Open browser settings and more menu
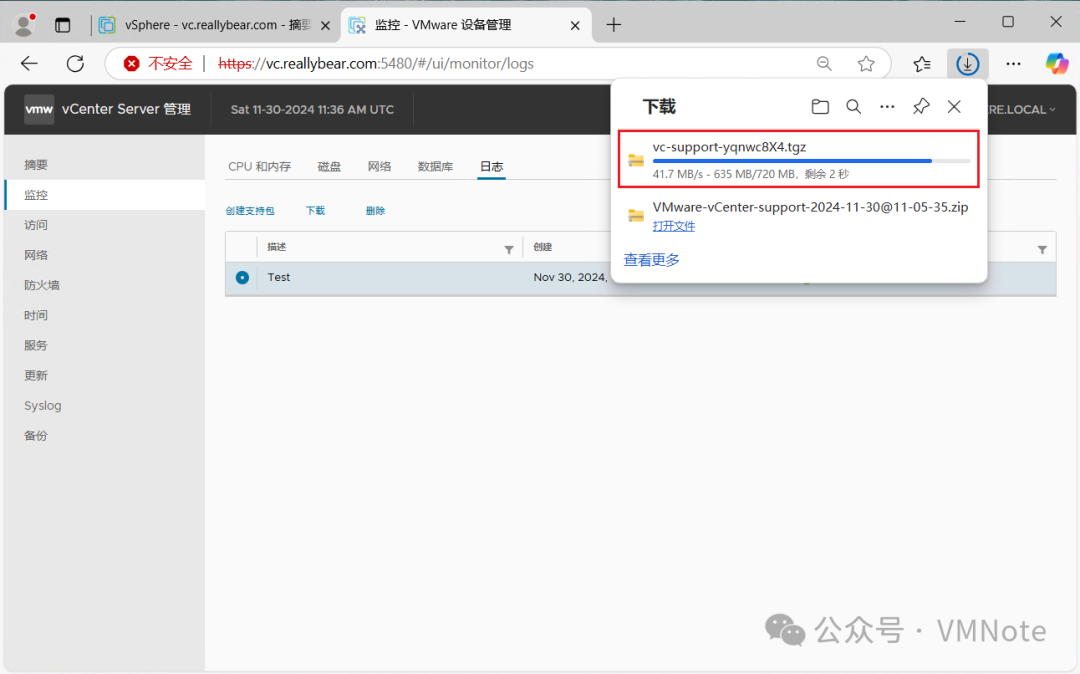 (1013, 64)
